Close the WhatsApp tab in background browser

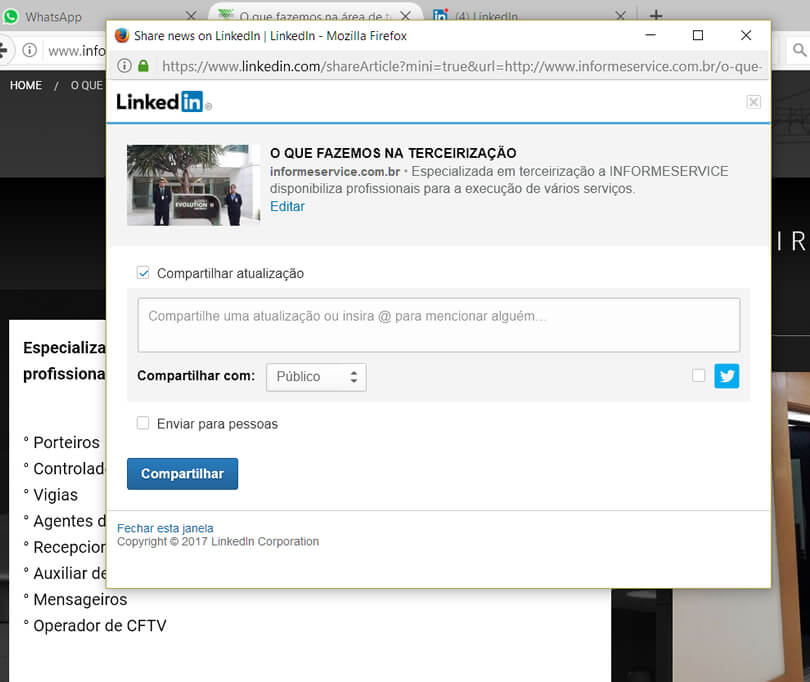[x=191, y=16]
